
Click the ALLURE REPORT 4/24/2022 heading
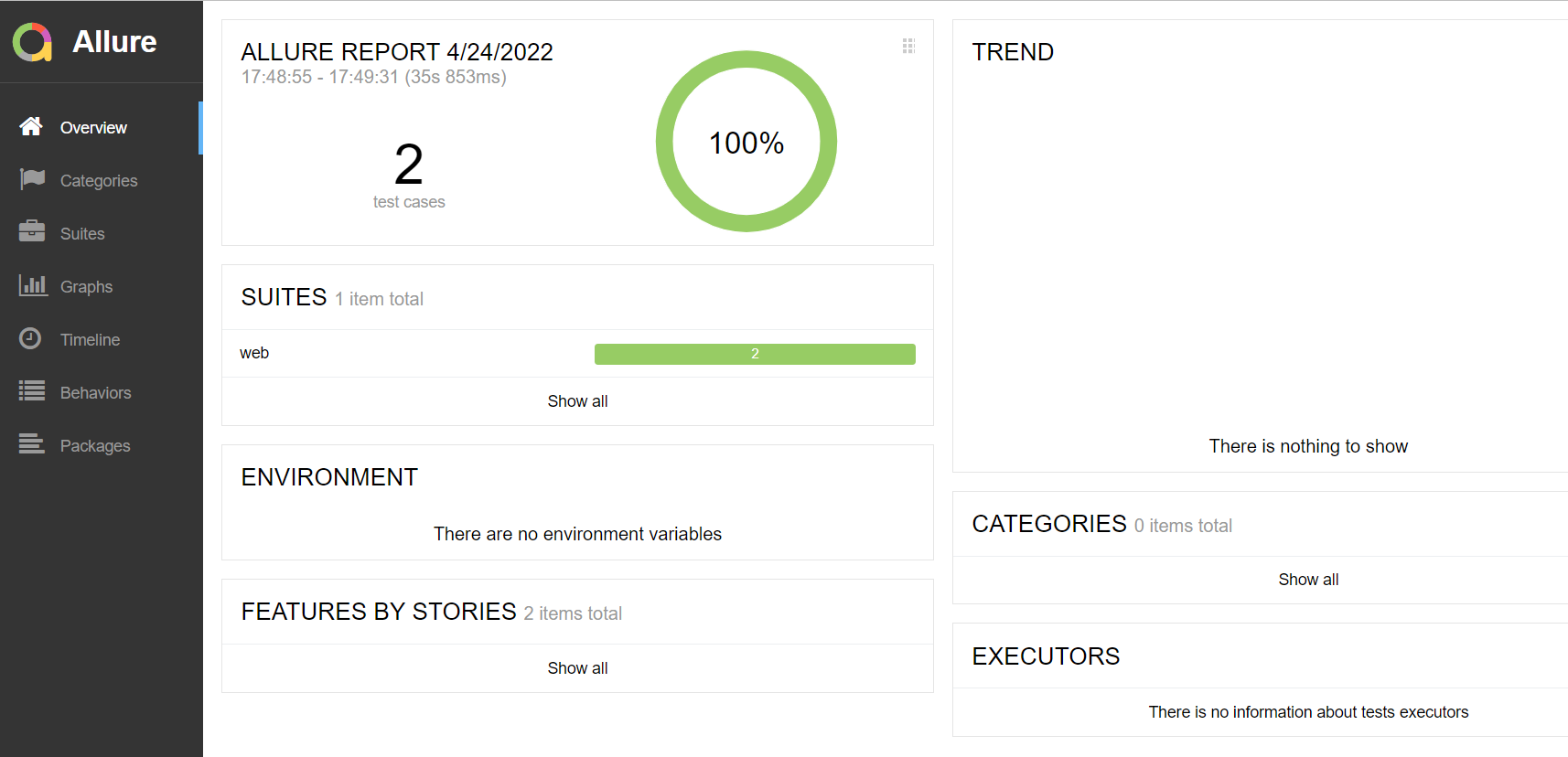tap(397, 52)
